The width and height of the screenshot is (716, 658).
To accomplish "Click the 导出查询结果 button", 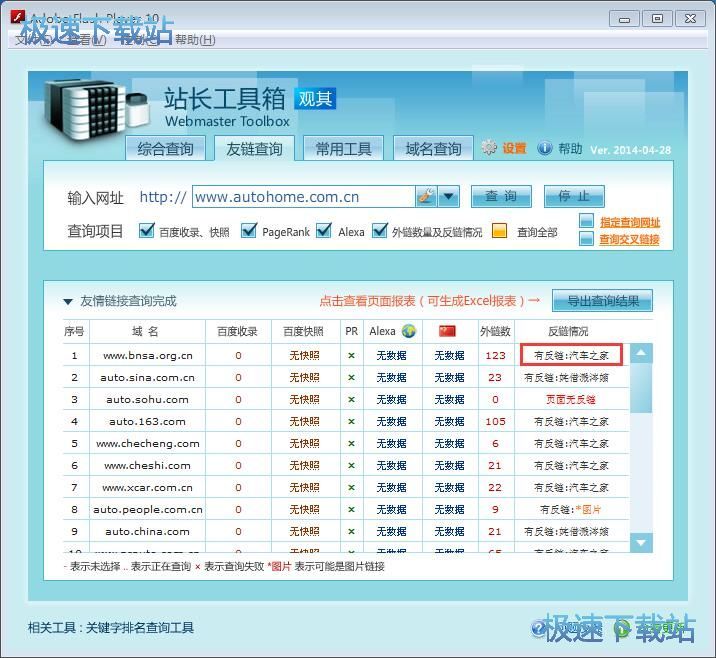I will [602, 301].
